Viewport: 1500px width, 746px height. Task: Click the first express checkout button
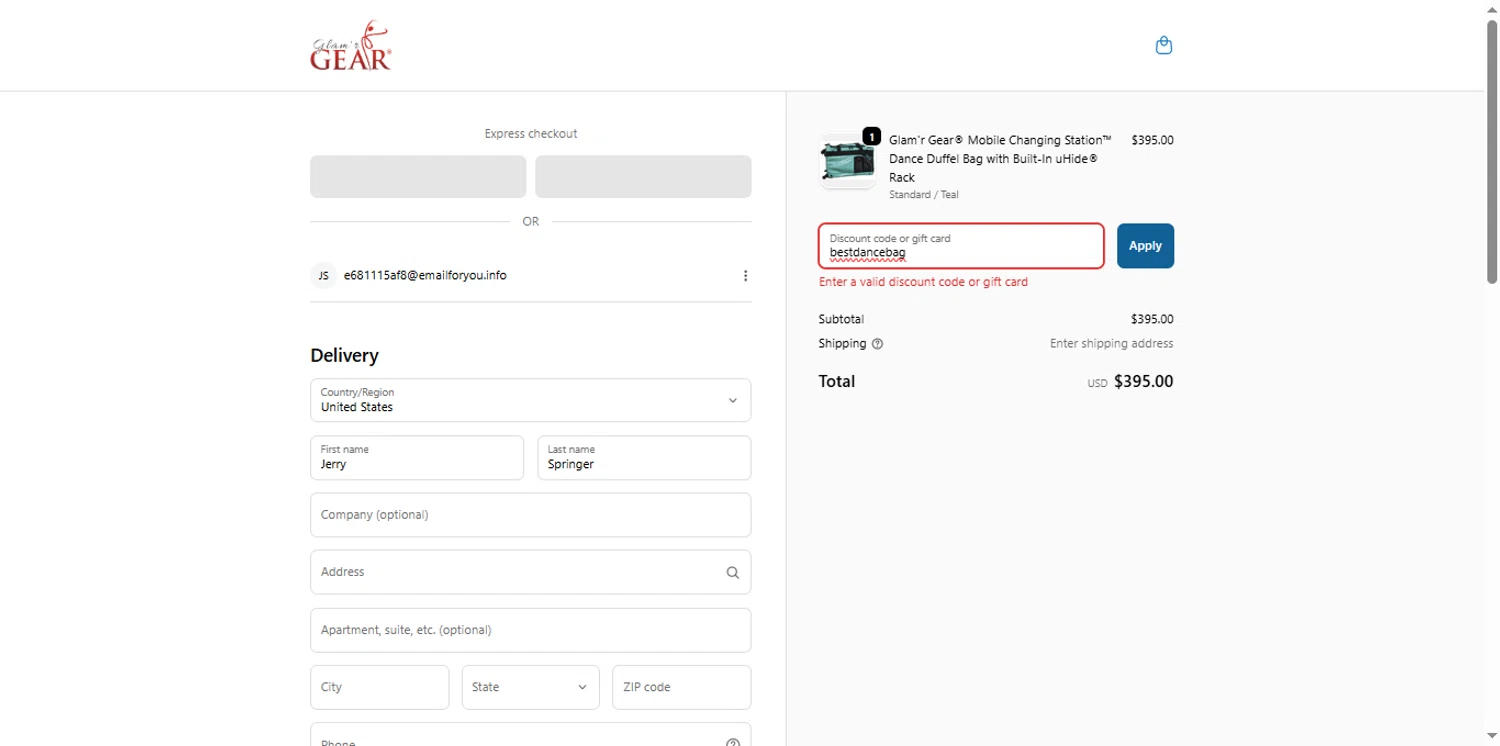click(418, 176)
